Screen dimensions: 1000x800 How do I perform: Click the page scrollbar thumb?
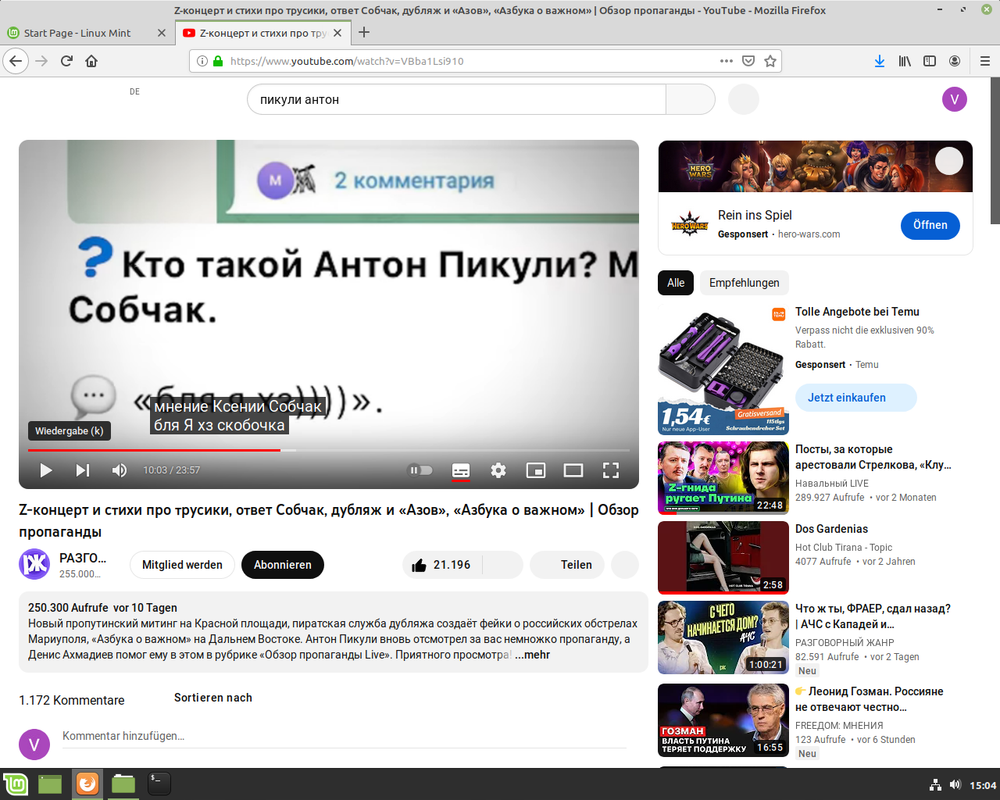coord(995,152)
